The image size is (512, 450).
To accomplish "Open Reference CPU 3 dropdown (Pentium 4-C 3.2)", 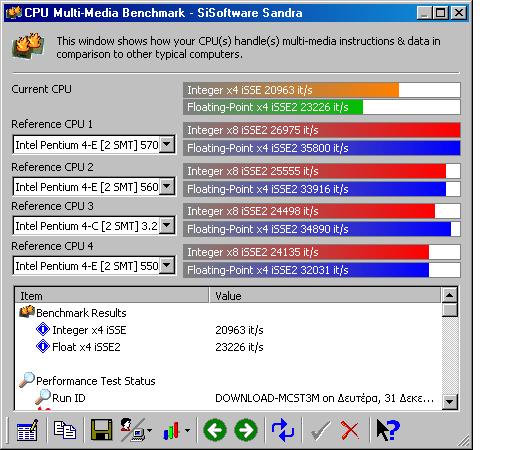I will 167,226.
